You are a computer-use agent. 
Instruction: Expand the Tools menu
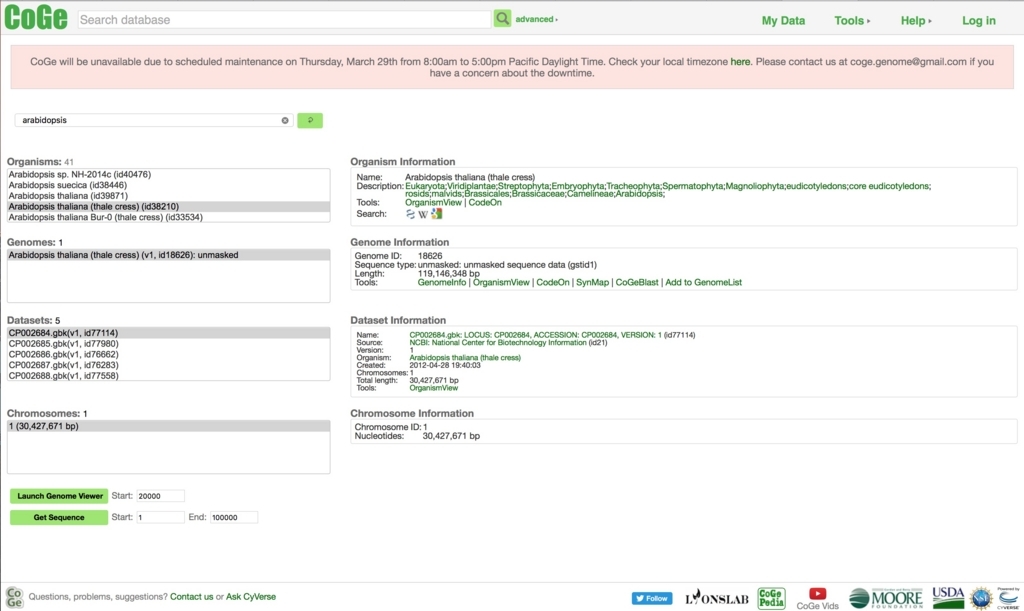(852, 20)
